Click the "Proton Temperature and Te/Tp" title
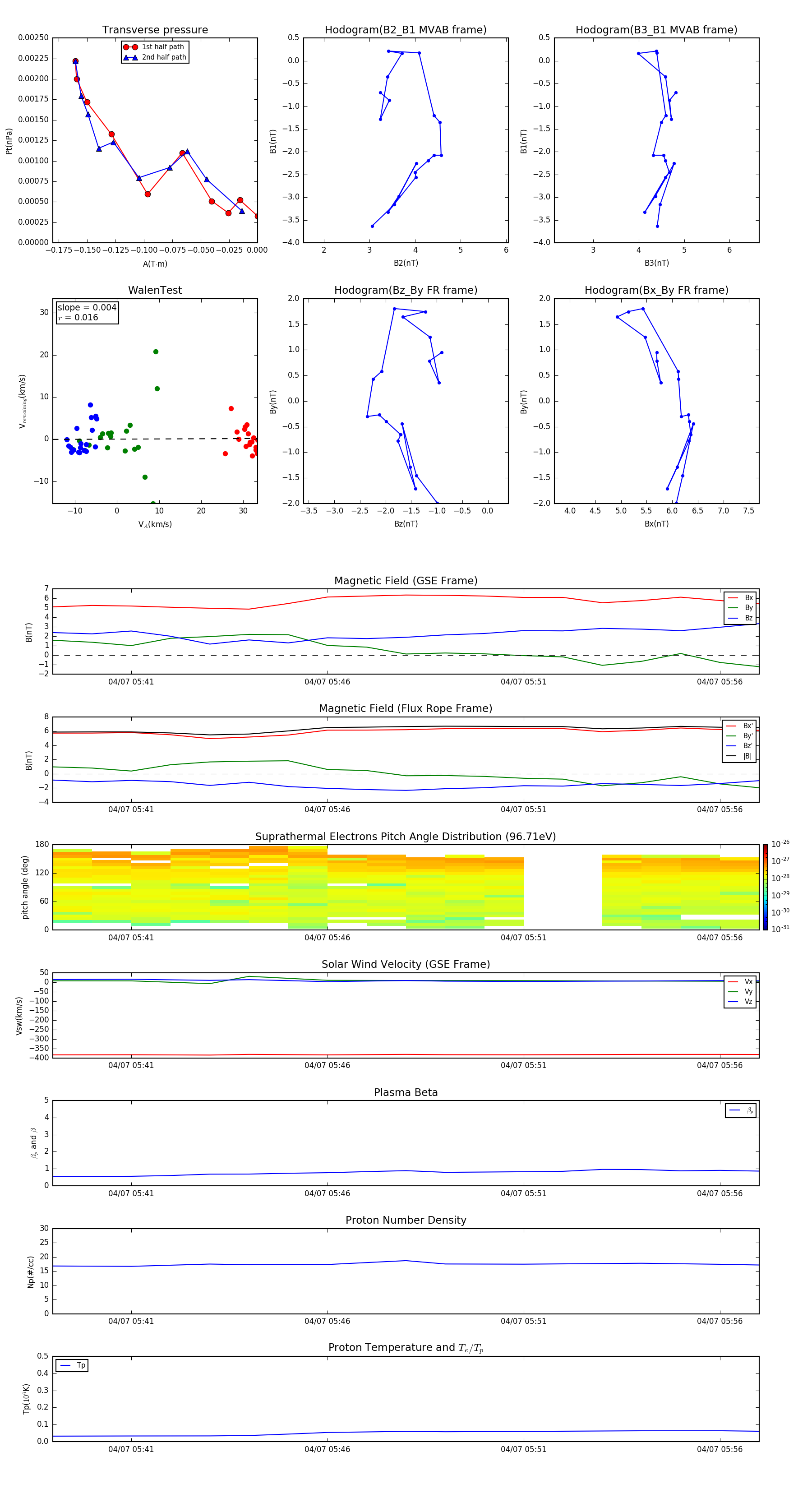The width and height of the screenshot is (812, 1489). pos(406,1348)
